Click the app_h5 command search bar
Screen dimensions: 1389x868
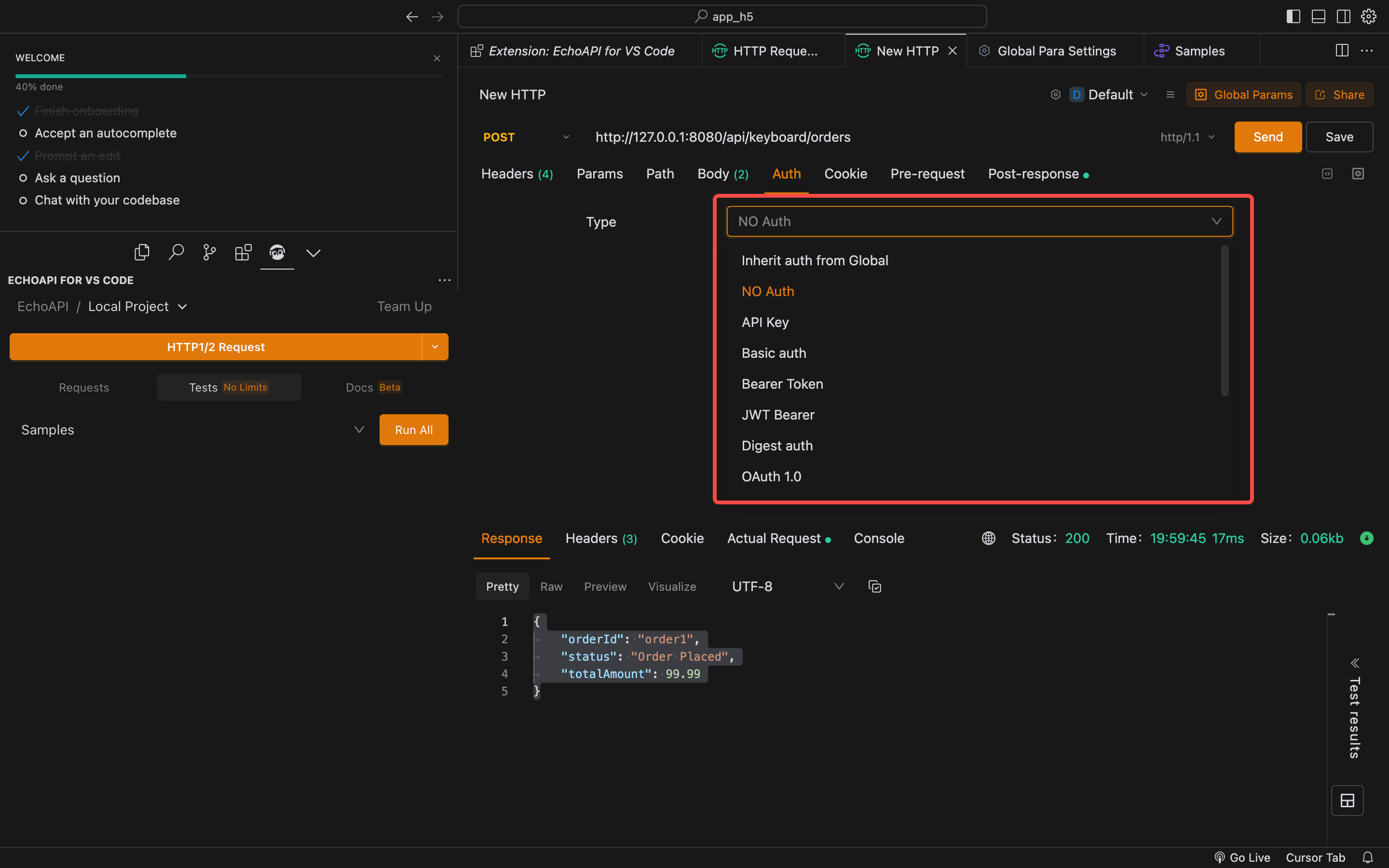point(722,17)
